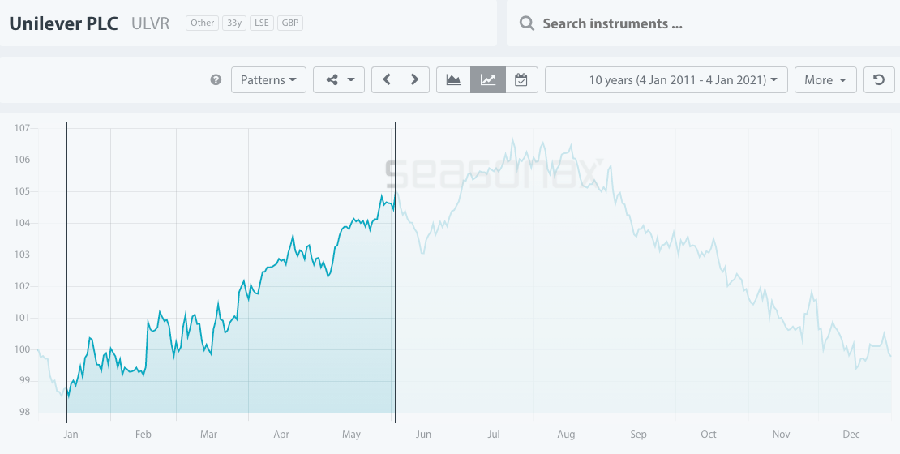The width and height of the screenshot is (900, 454).
Task: Open the share options dropdown
Action: click(x=339, y=80)
